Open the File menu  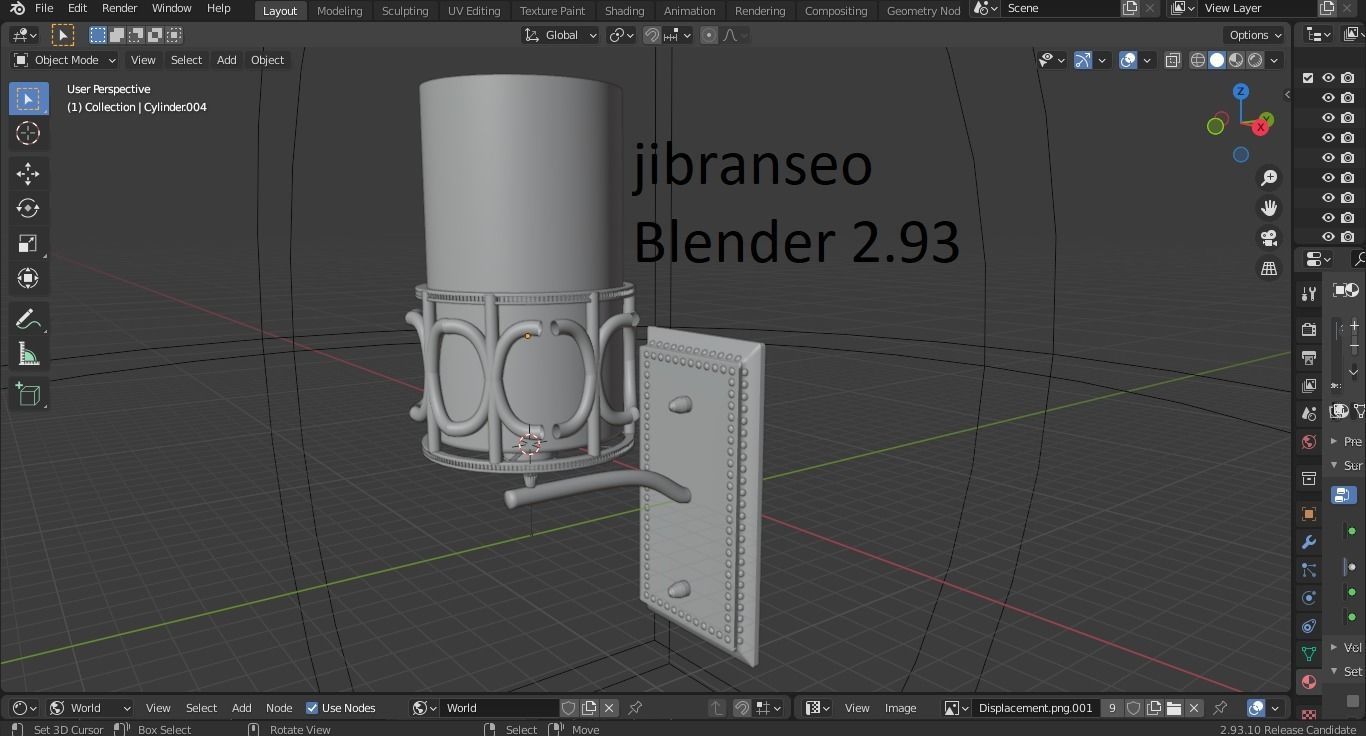[44, 8]
